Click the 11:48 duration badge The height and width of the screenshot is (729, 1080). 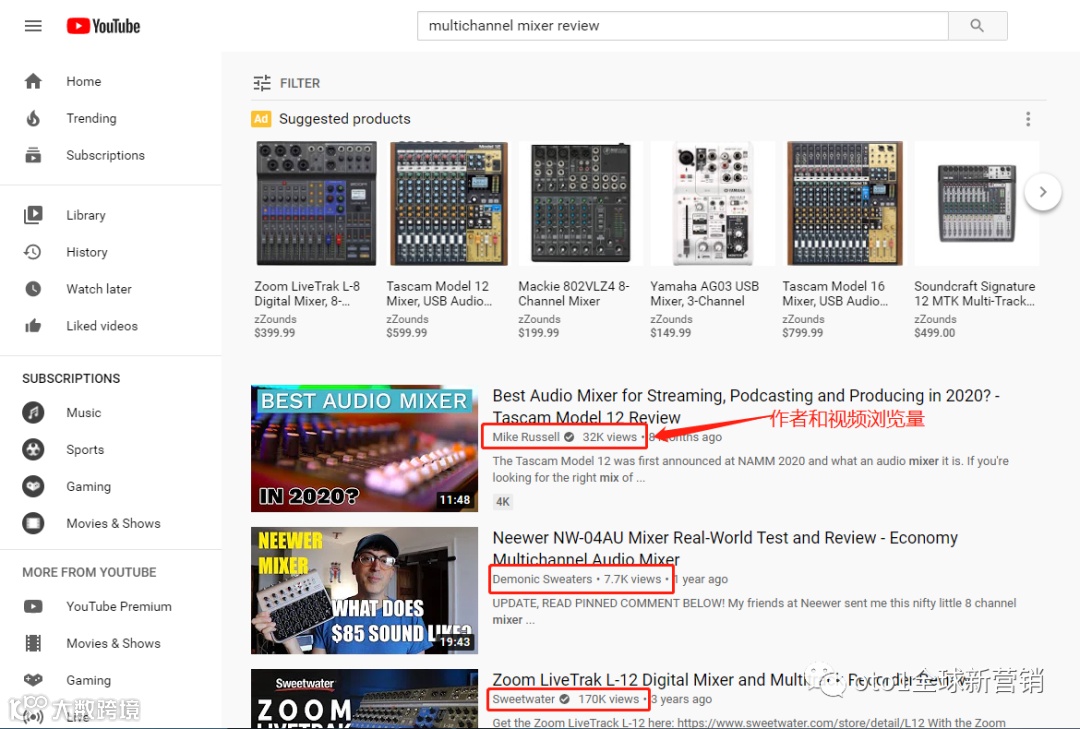click(x=455, y=500)
